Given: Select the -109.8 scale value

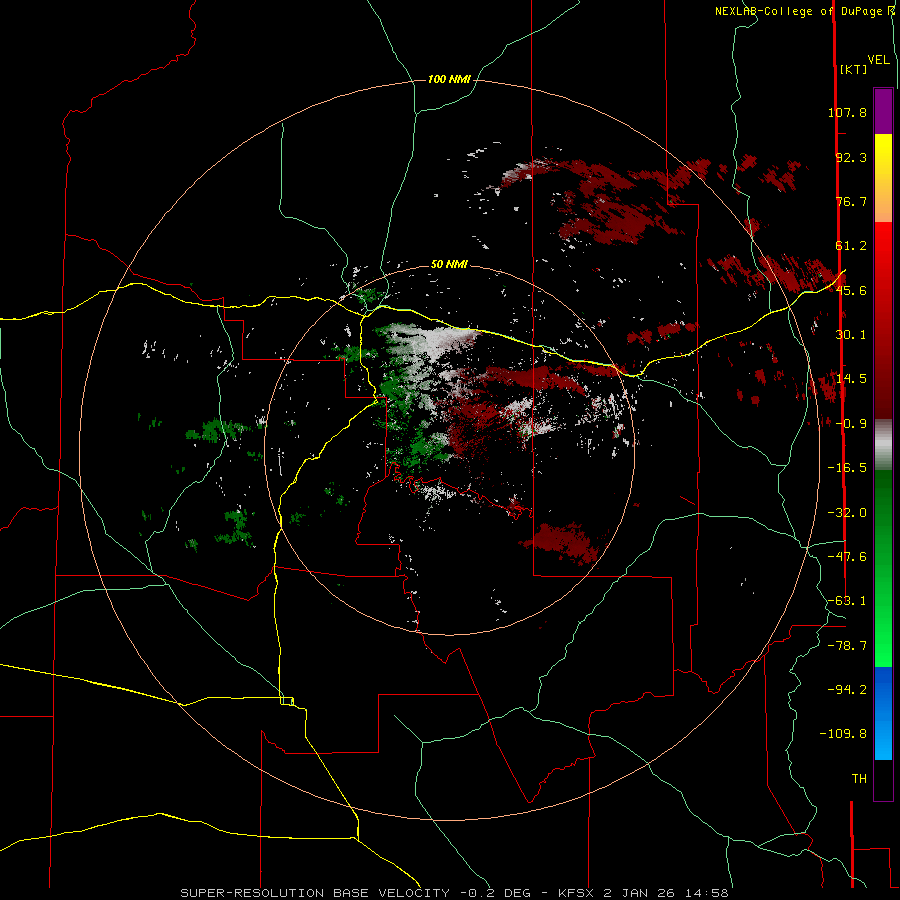Looking at the screenshot, I should point(843,734).
